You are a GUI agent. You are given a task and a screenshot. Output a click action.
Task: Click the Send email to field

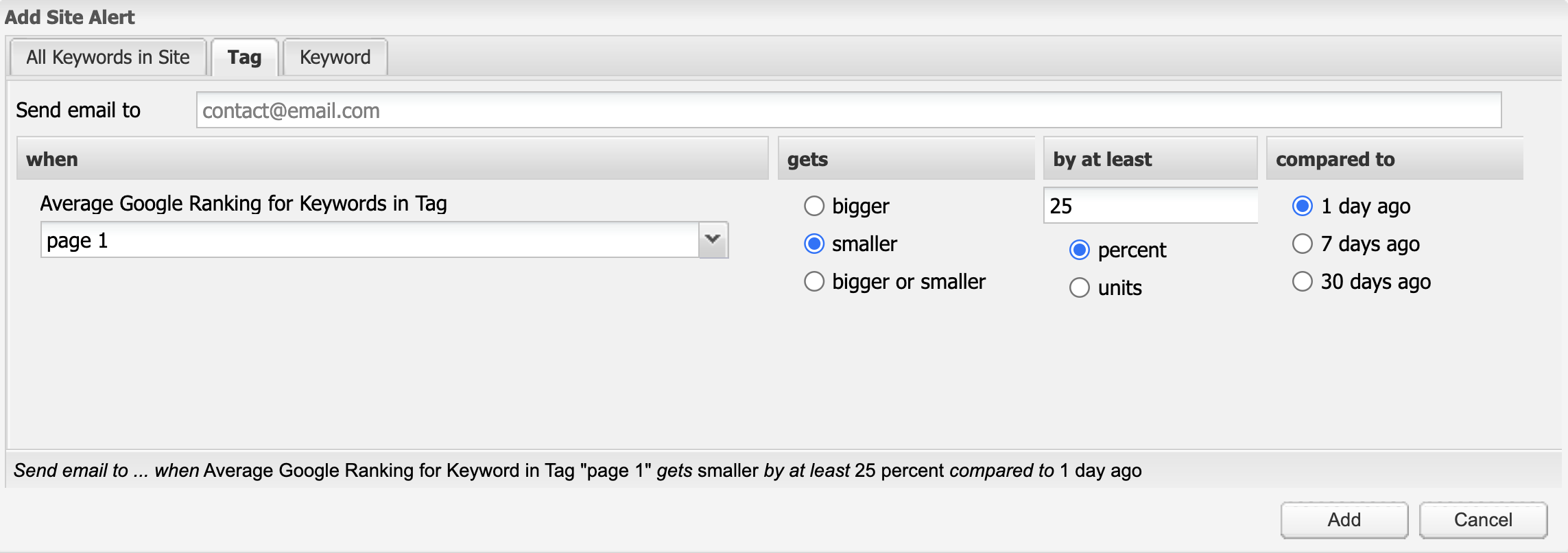pos(848,110)
